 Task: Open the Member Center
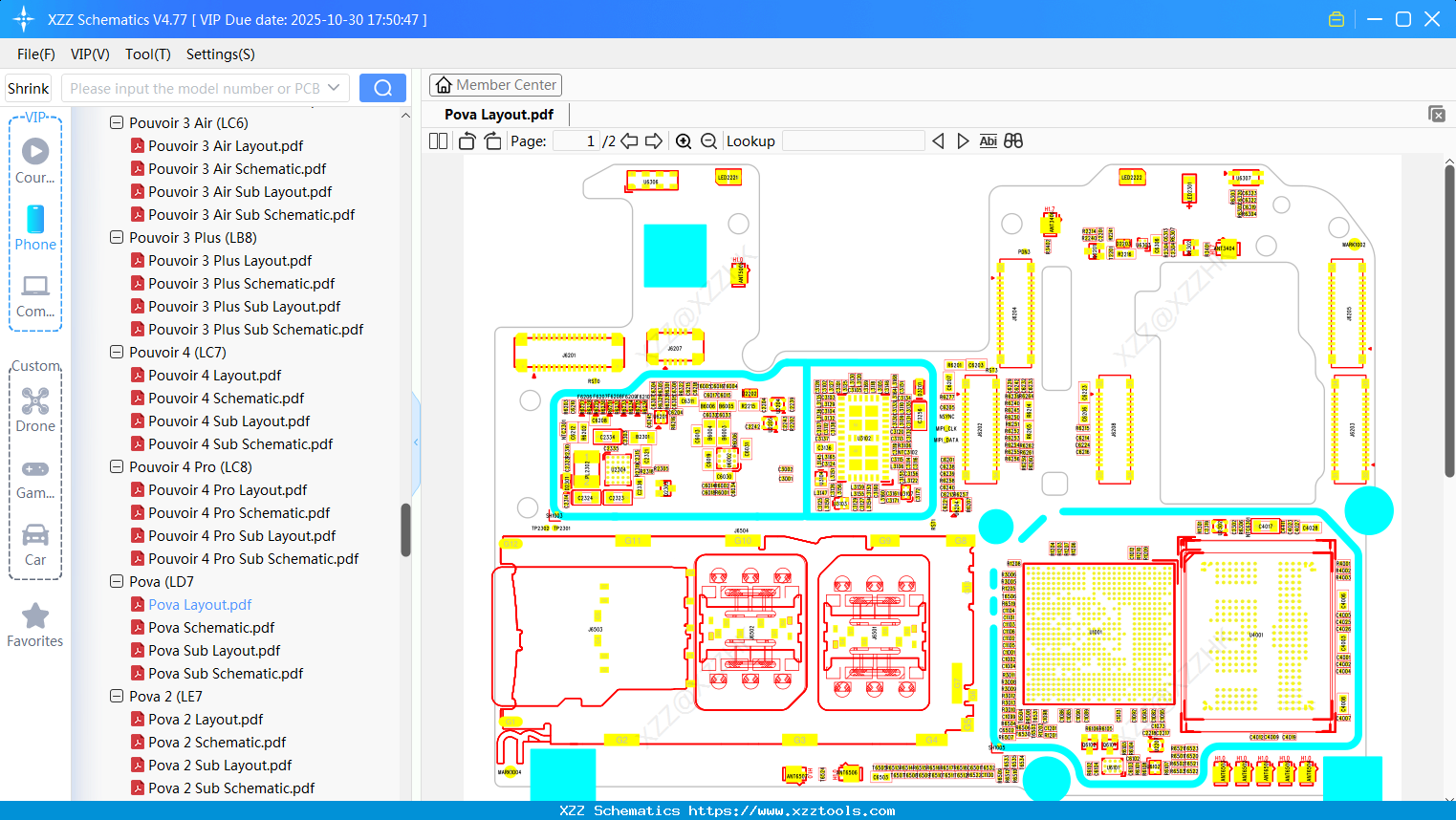pos(495,85)
